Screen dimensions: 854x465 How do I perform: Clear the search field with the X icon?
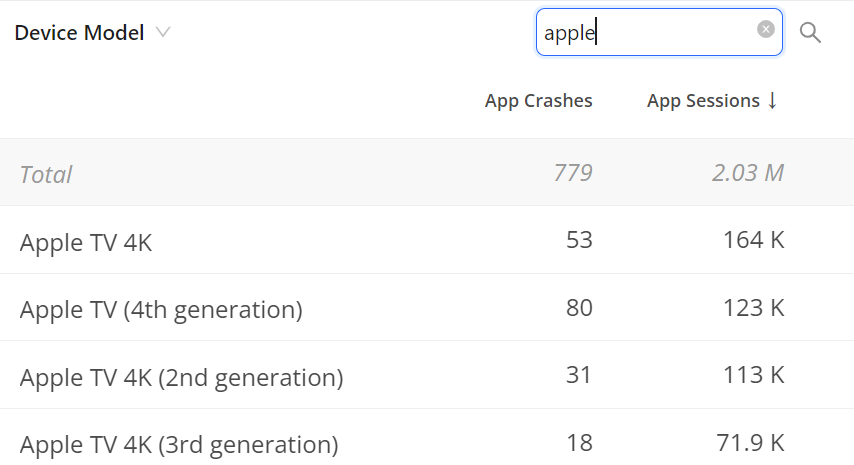click(x=766, y=29)
